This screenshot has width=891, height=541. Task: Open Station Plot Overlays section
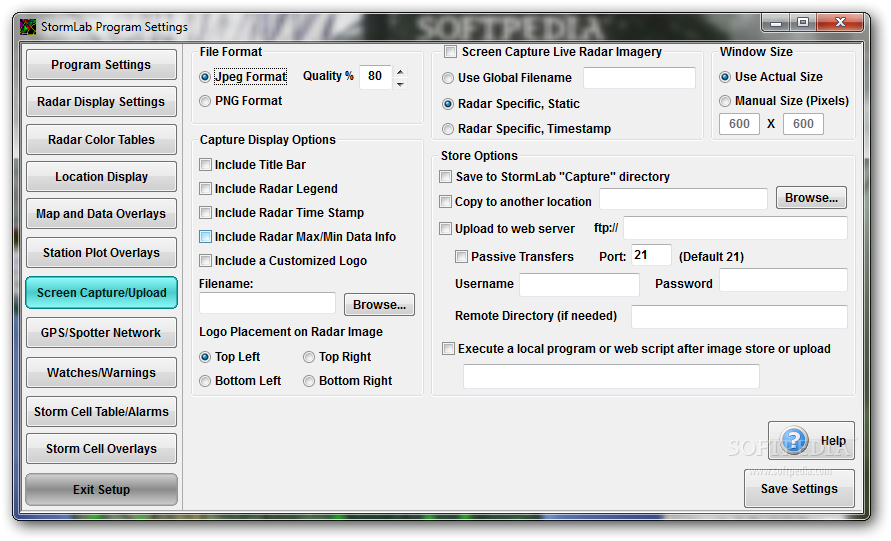click(101, 253)
